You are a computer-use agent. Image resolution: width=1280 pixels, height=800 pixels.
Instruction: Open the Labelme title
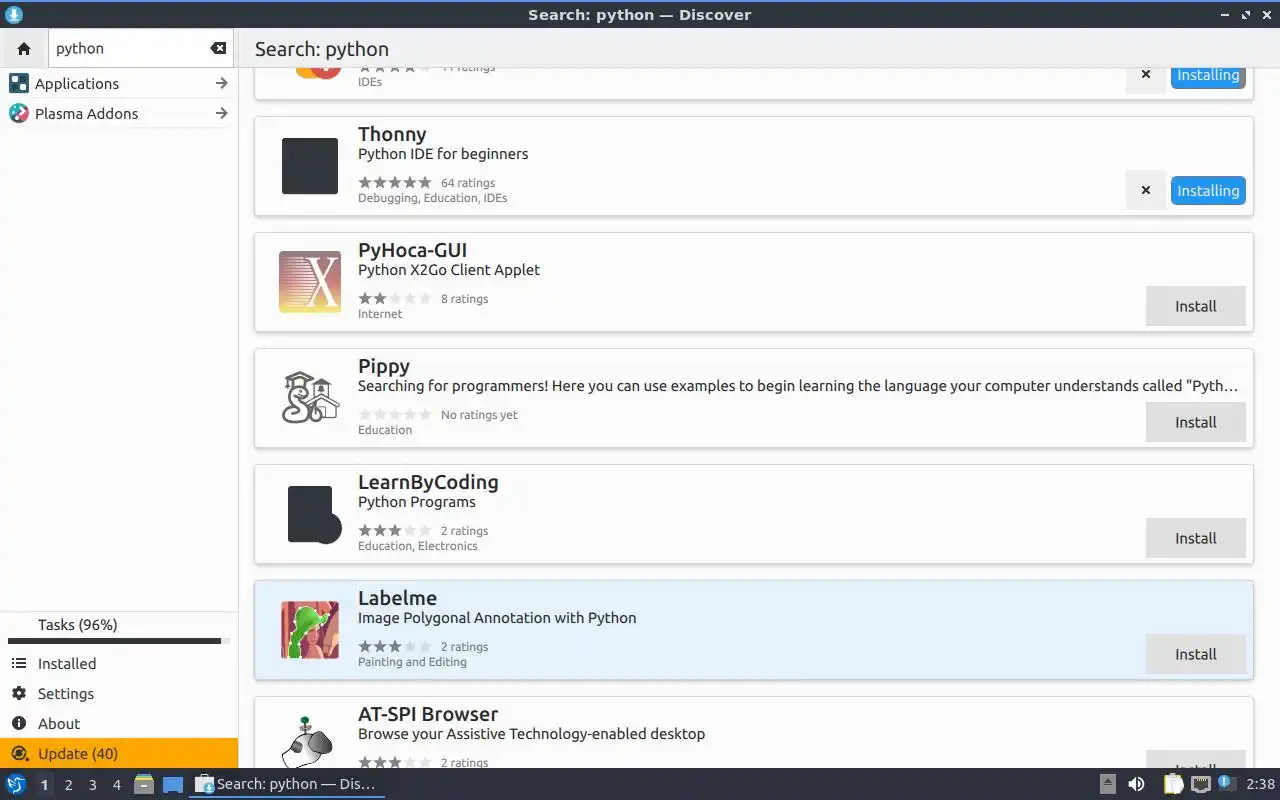(397, 598)
